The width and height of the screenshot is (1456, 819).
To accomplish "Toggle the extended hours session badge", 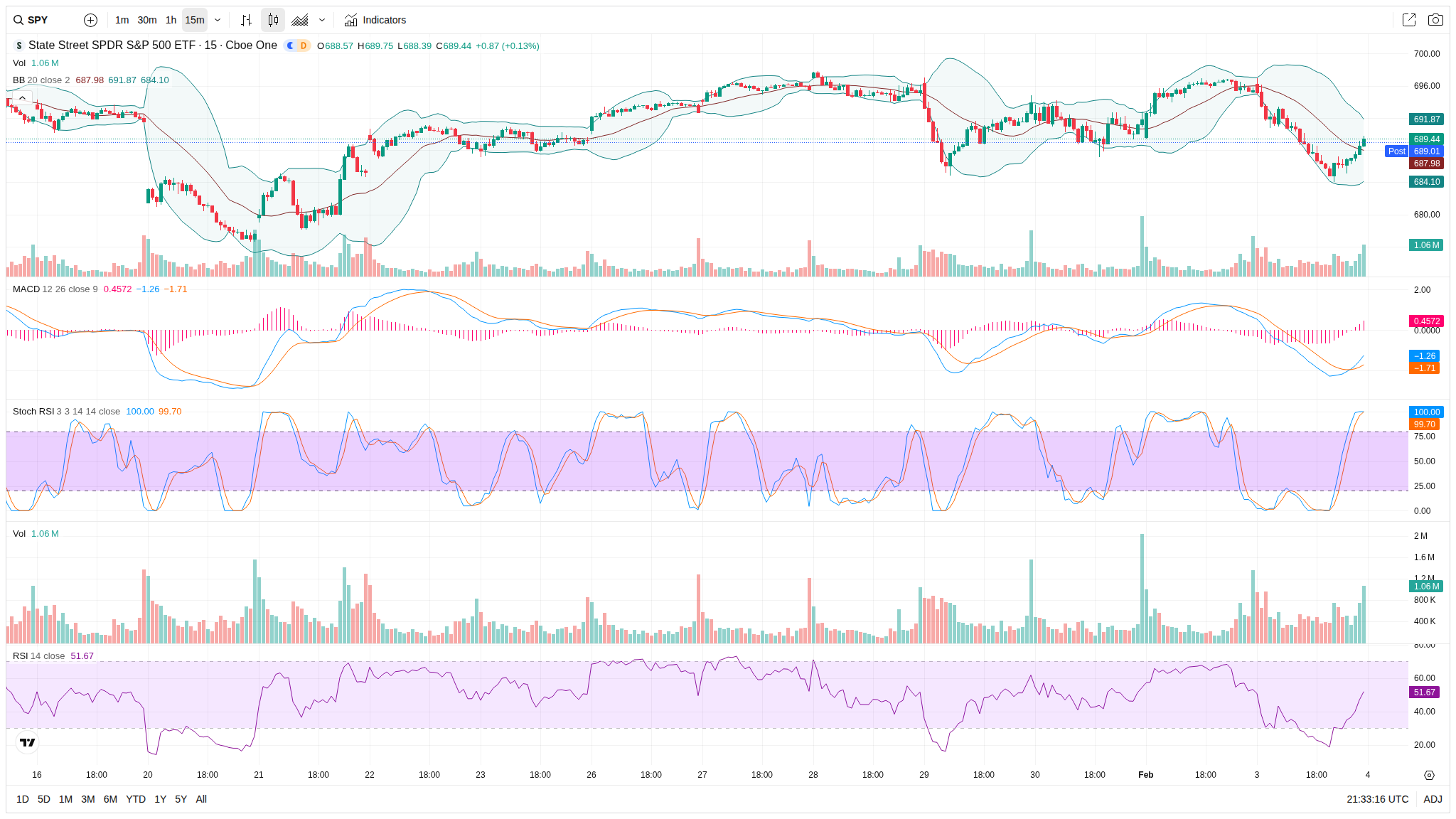I will (291, 45).
